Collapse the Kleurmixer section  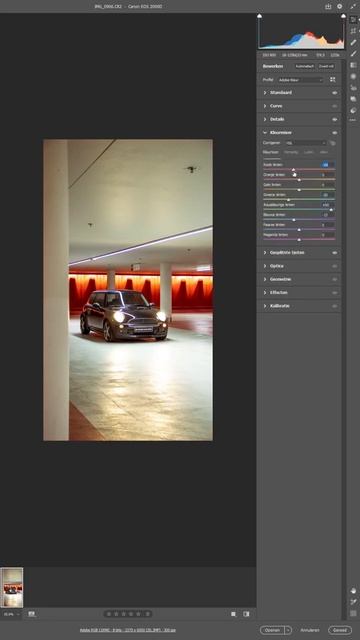[264, 133]
